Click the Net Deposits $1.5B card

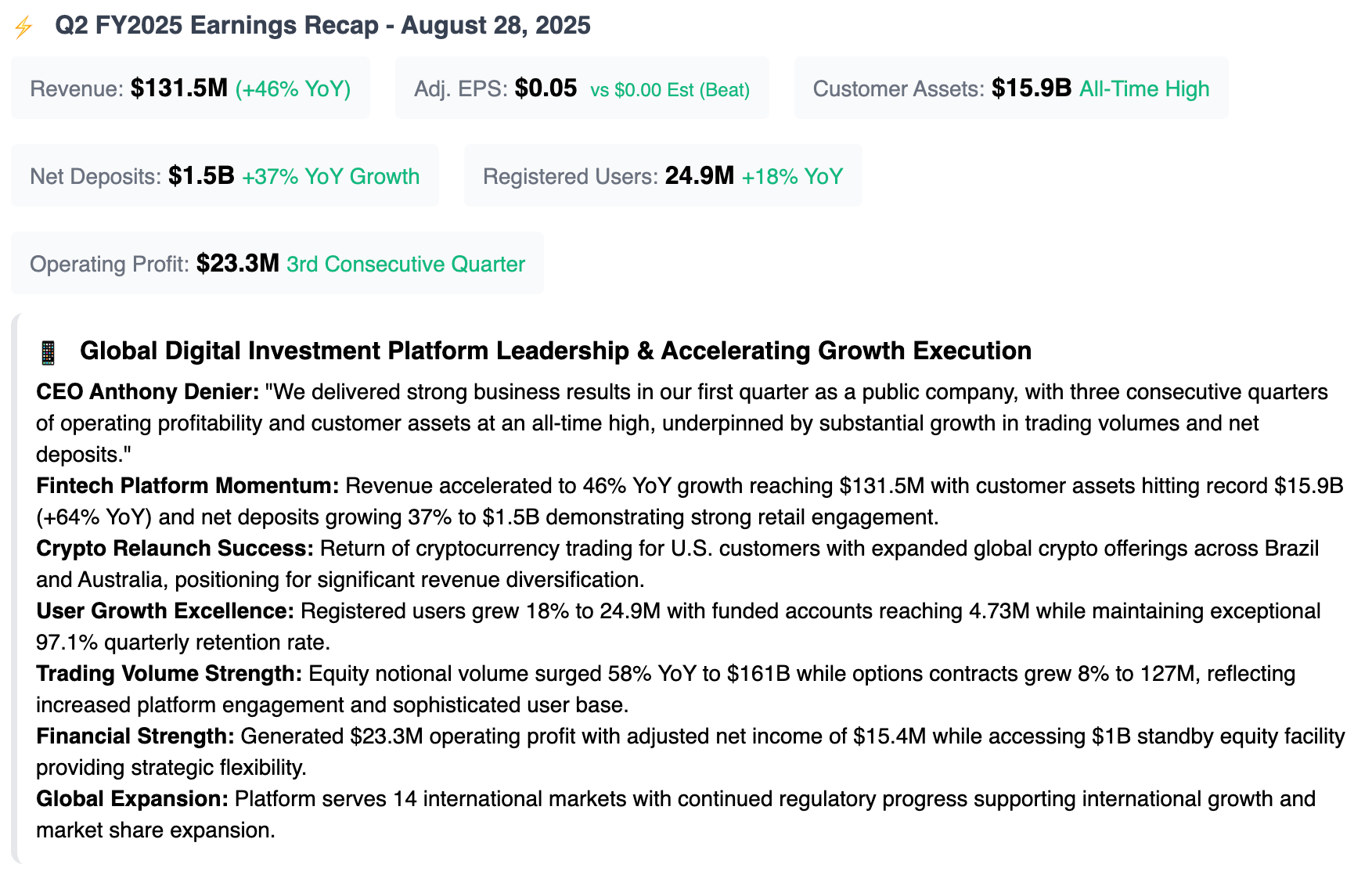coord(225,175)
